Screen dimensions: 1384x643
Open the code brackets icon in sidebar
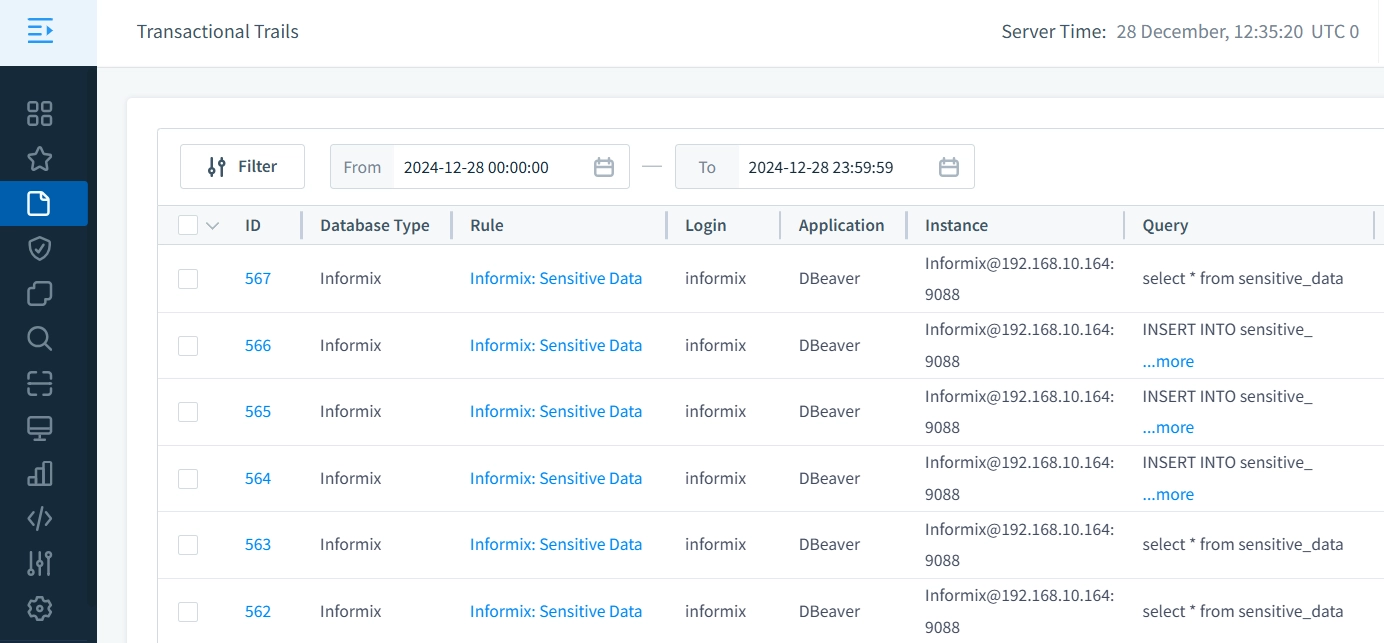click(x=40, y=519)
